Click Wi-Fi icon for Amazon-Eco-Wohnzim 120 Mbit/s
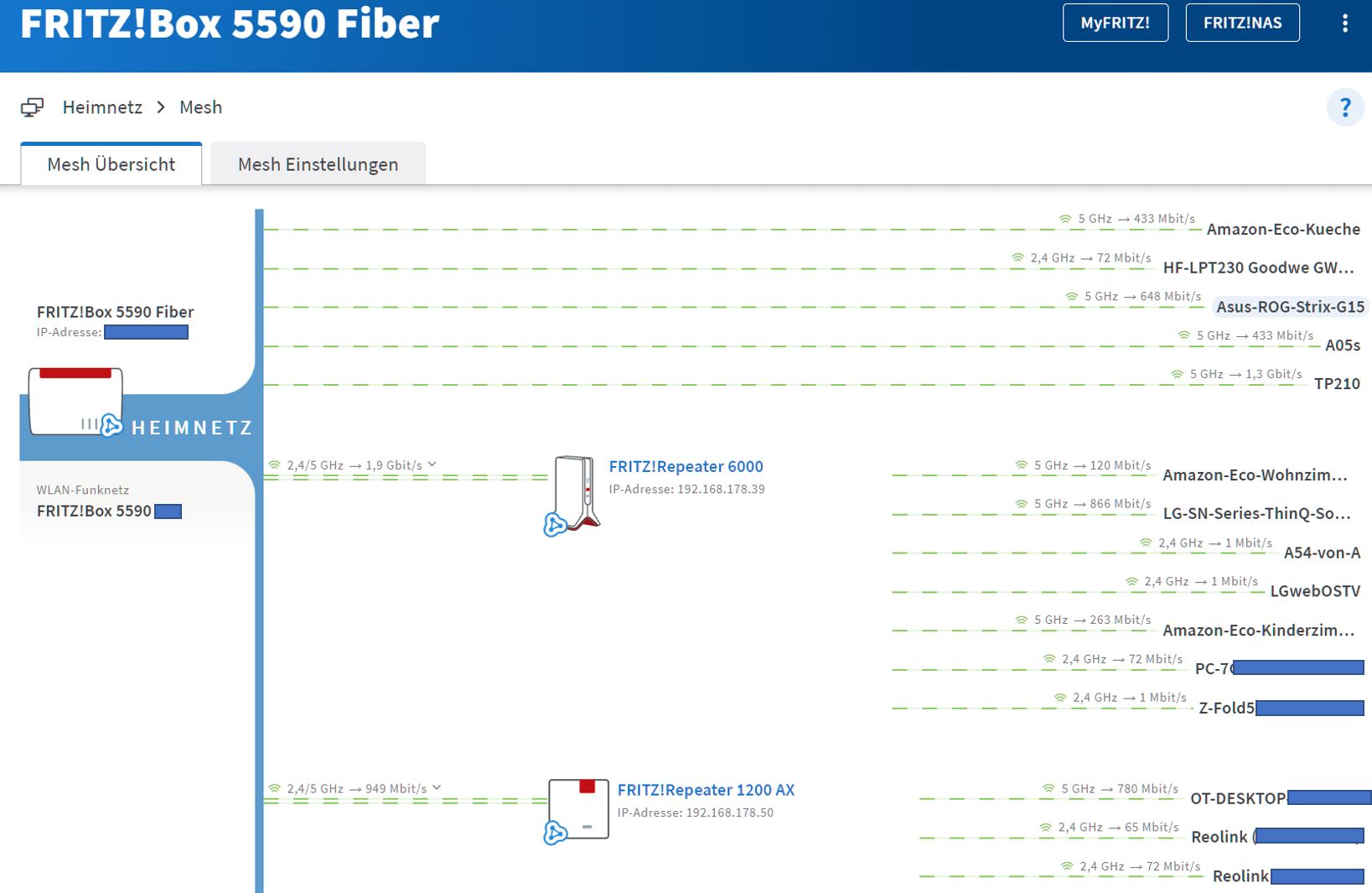The image size is (1372, 893). coord(1021,465)
